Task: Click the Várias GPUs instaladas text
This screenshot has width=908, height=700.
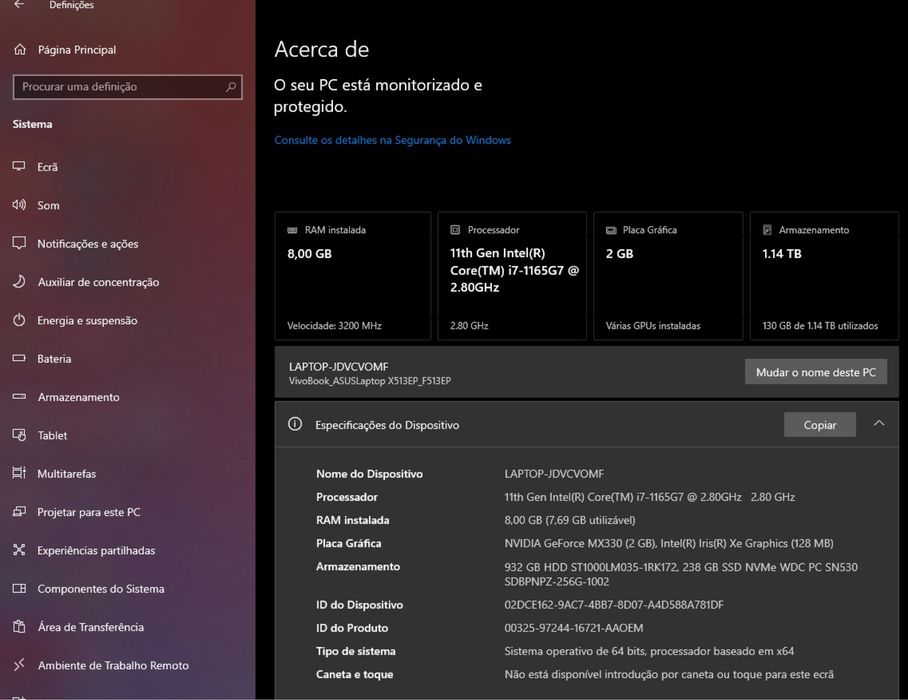Action: coord(653,325)
